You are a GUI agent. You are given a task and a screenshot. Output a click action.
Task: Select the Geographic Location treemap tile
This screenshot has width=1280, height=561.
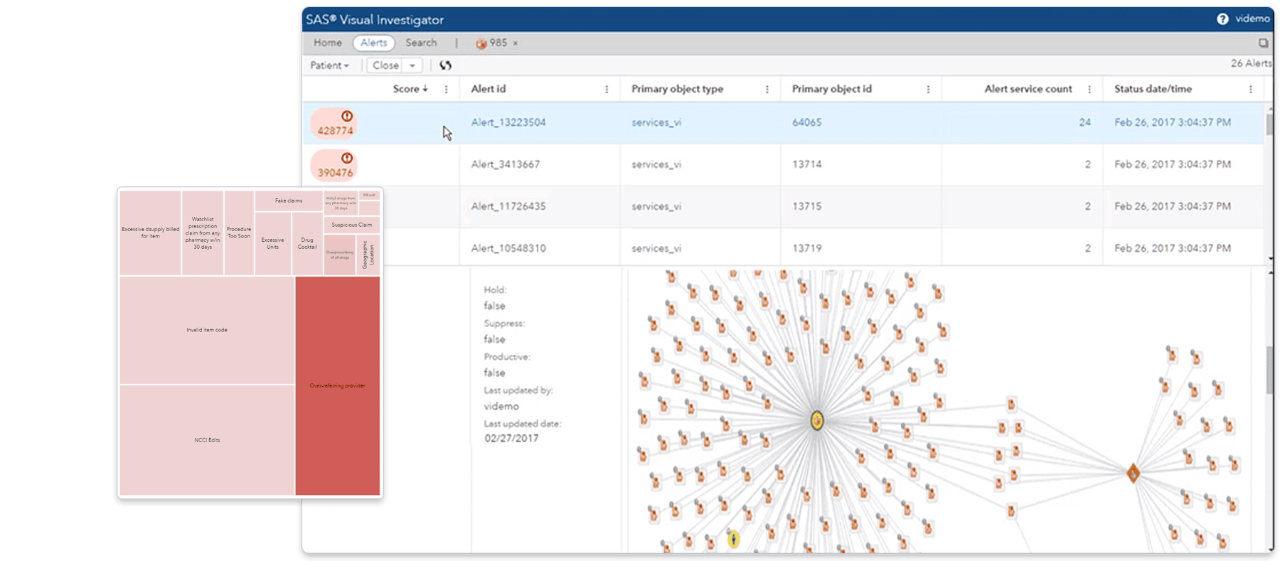point(367,255)
